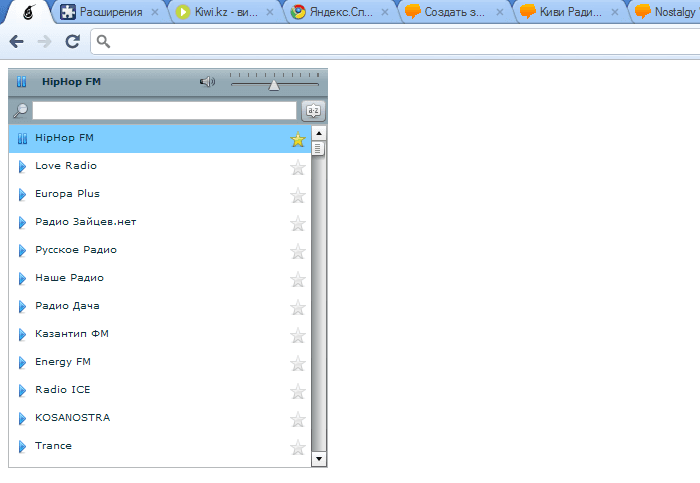The image size is (700, 483).
Task: Play the Energy FM station
Action: [x=22, y=362]
